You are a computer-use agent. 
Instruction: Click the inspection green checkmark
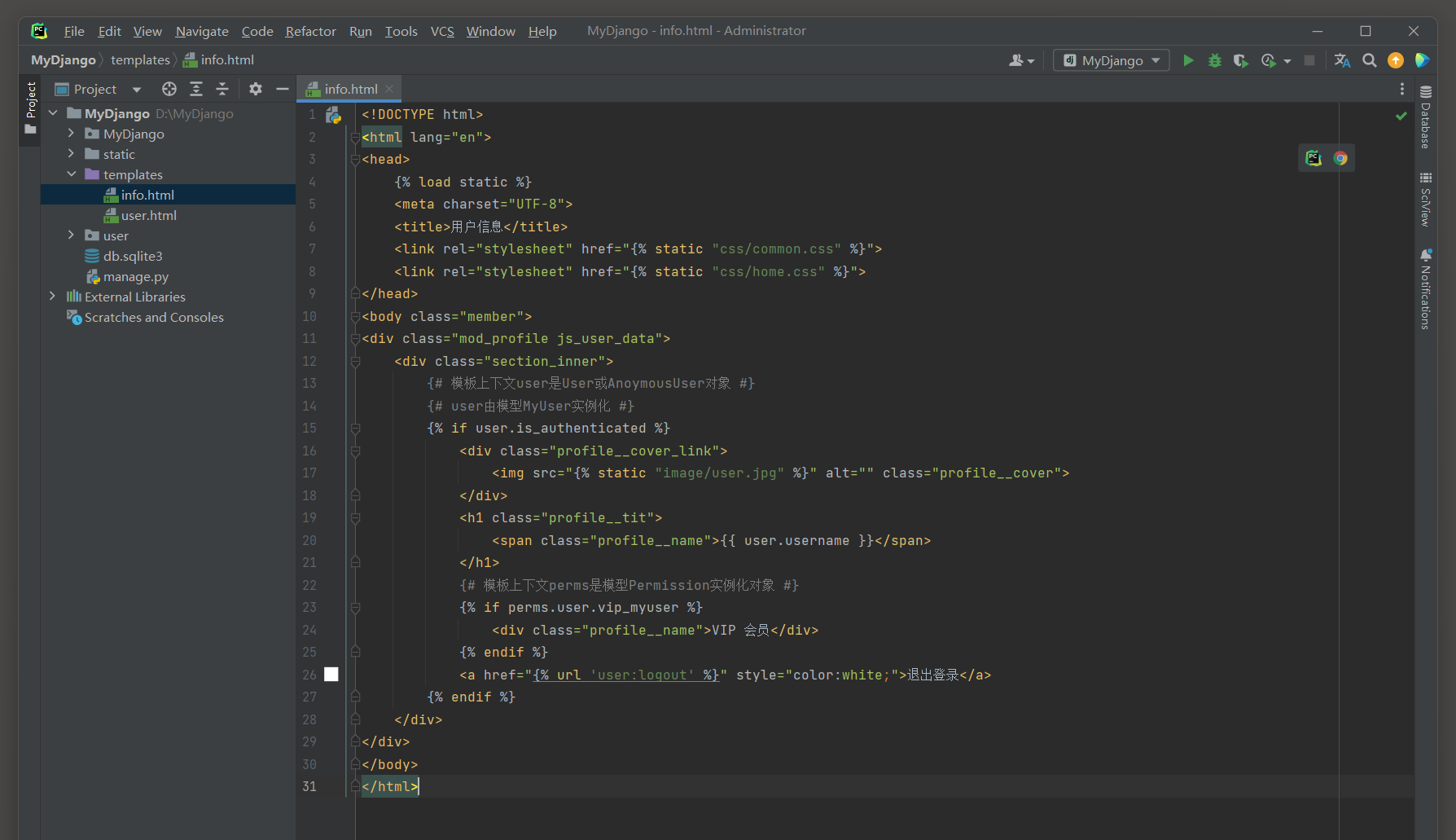[x=1401, y=116]
